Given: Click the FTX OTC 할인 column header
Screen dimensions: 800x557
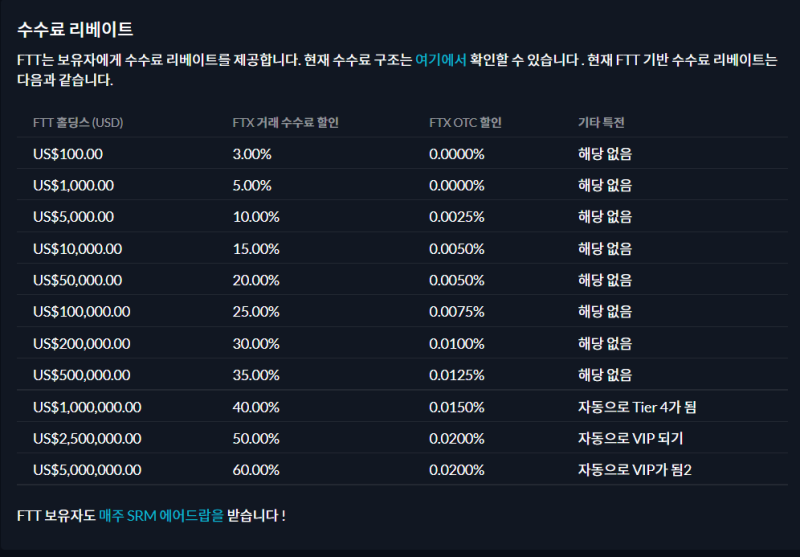Looking at the screenshot, I should 465,123.
